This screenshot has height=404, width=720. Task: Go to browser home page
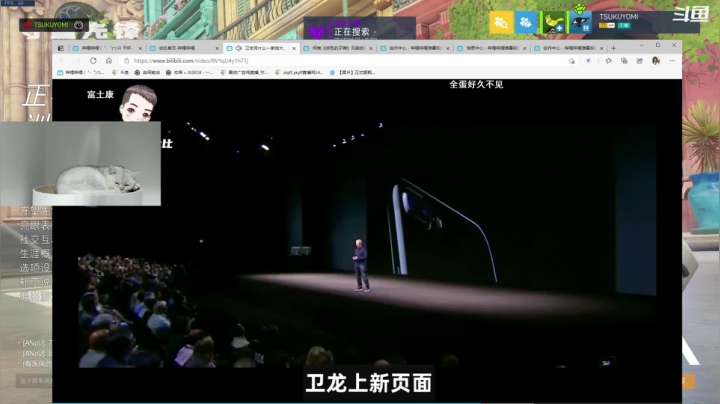click(109, 61)
